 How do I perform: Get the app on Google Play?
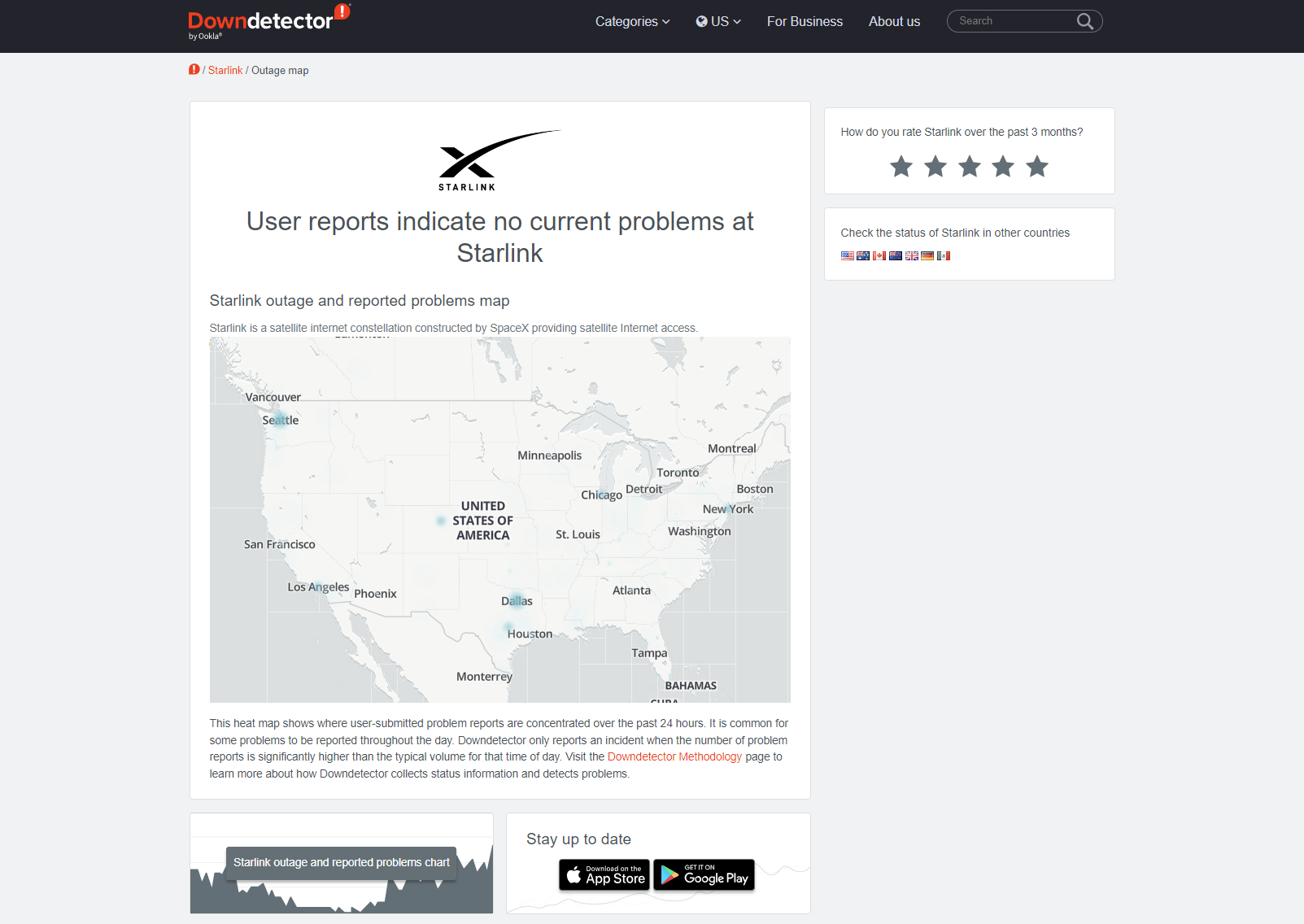pos(704,875)
